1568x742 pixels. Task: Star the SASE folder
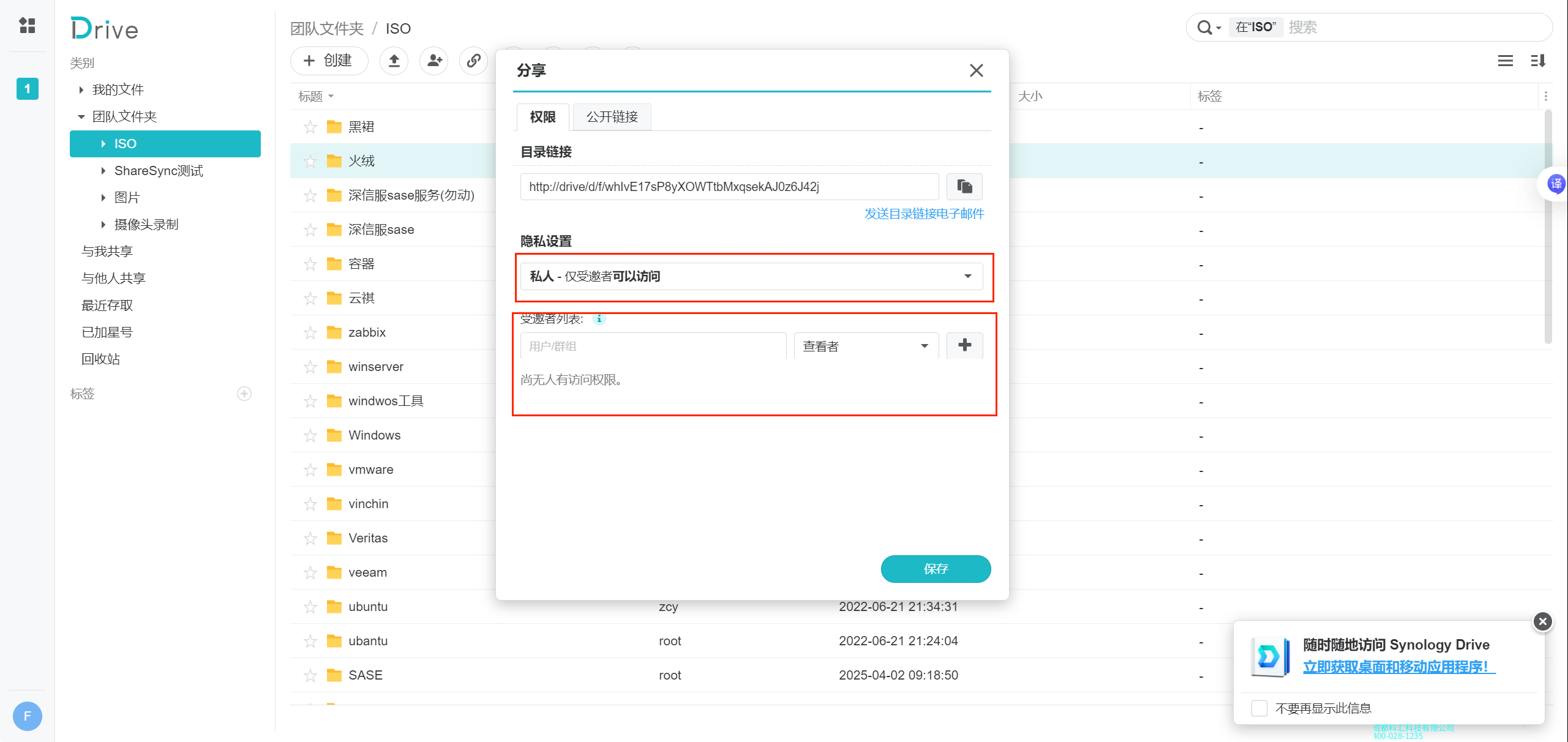pyautogui.click(x=310, y=675)
